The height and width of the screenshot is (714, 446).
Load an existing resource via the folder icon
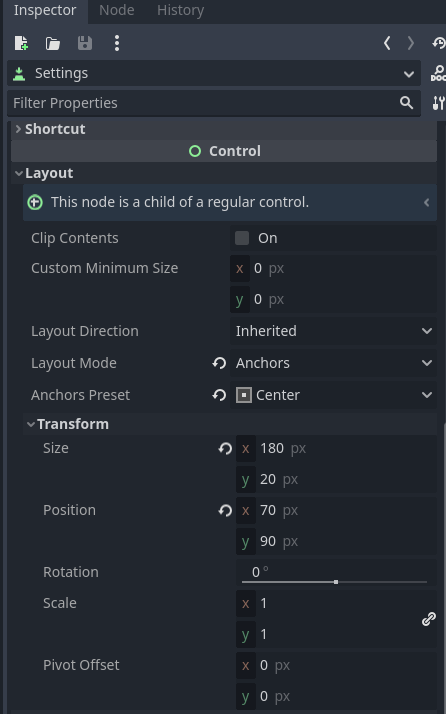tap(53, 43)
